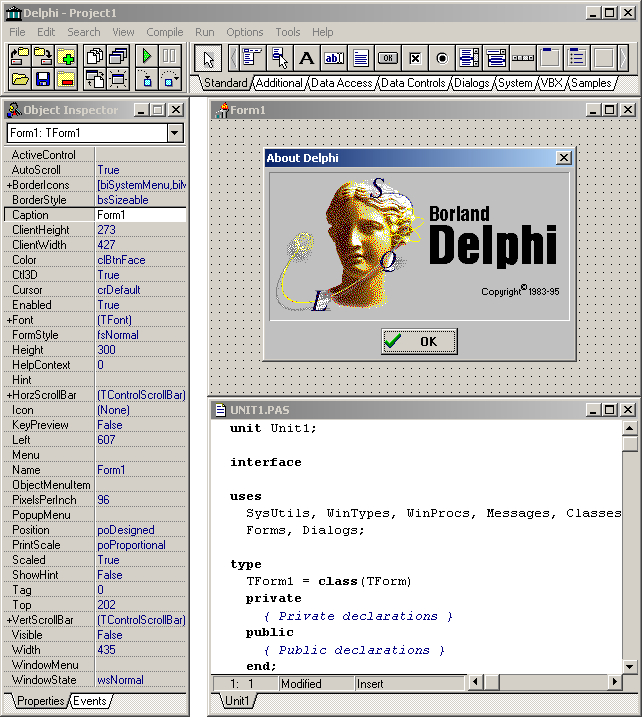642x717 pixels.
Task: Click the Caption property value field
Action: [141, 215]
